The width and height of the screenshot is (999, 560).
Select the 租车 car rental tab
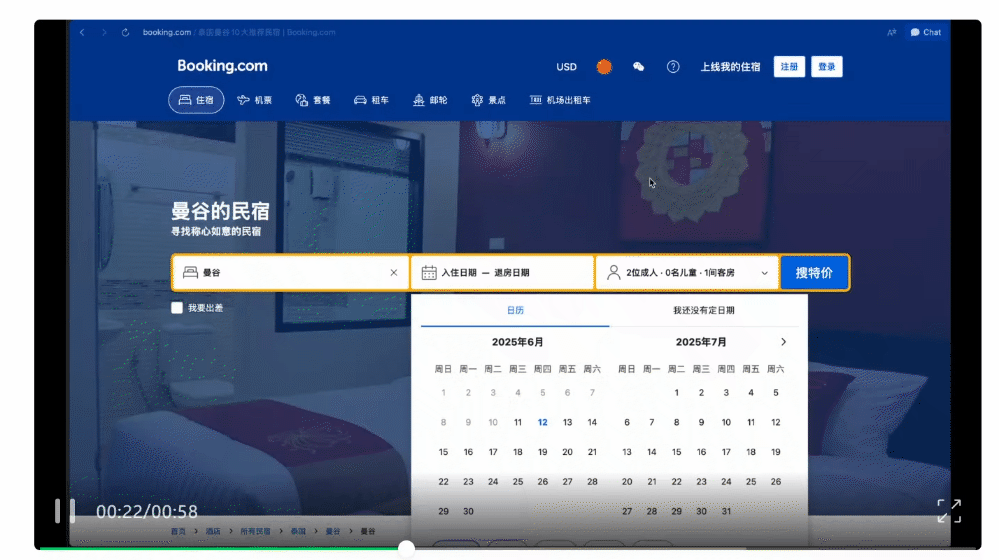tap(371, 100)
